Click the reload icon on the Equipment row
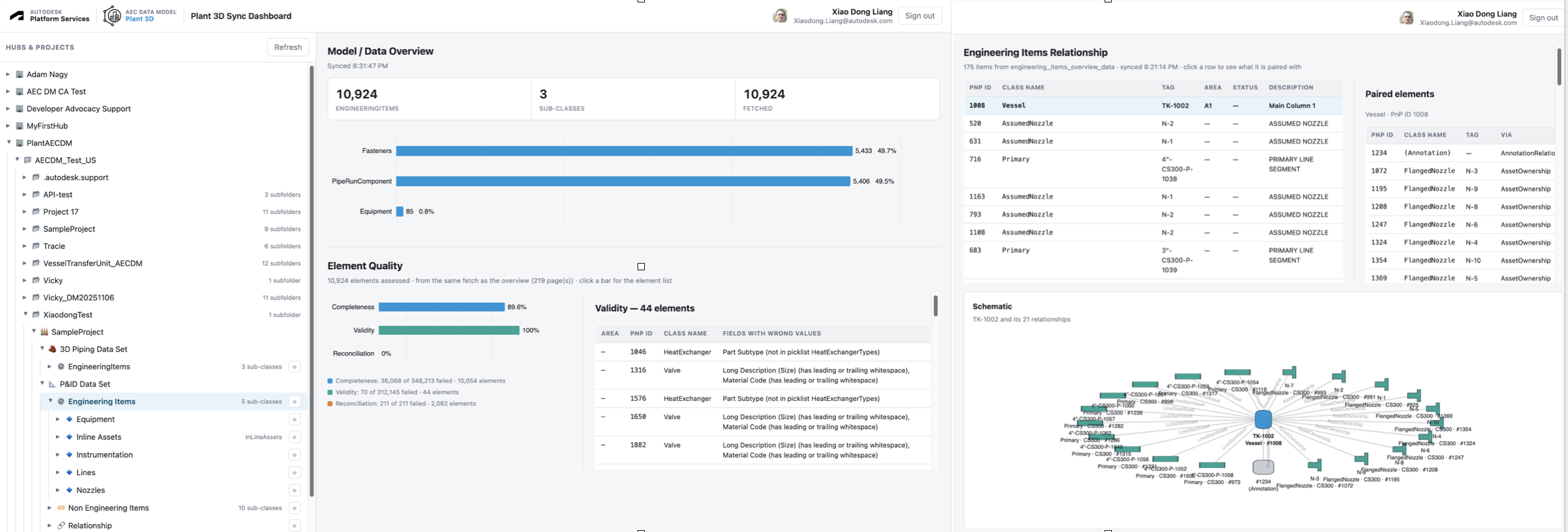Image resolution: width=1568 pixels, height=532 pixels. click(295, 419)
